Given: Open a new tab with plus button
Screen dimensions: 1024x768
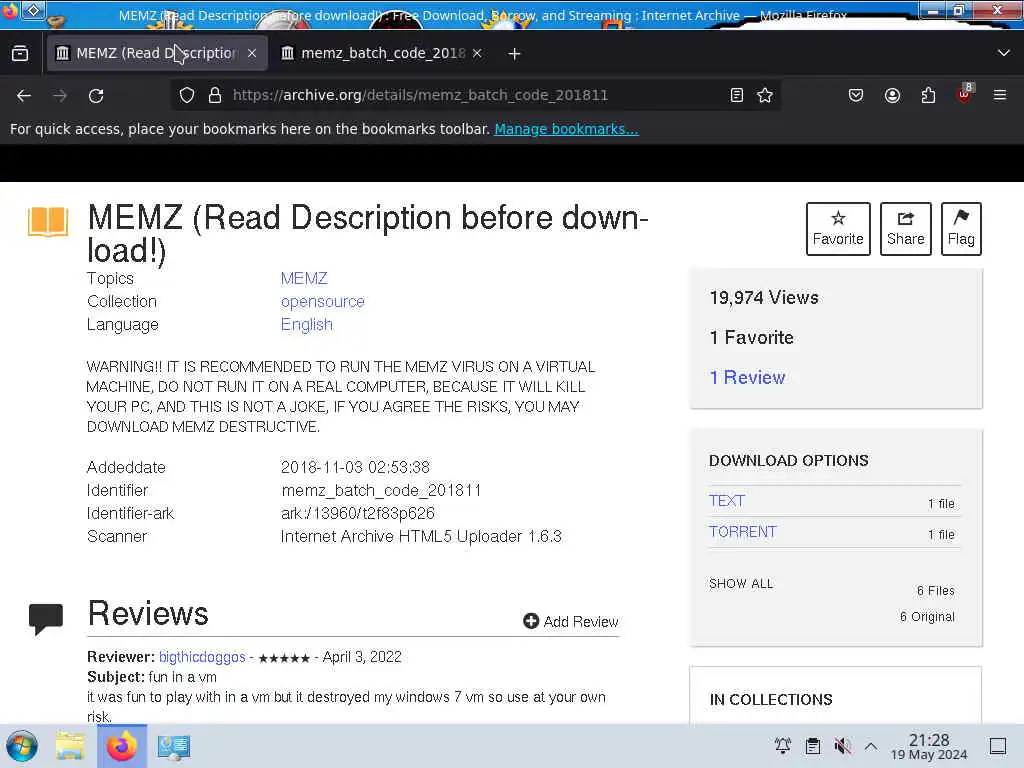Looking at the screenshot, I should pyautogui.click(x=514, y=54).
